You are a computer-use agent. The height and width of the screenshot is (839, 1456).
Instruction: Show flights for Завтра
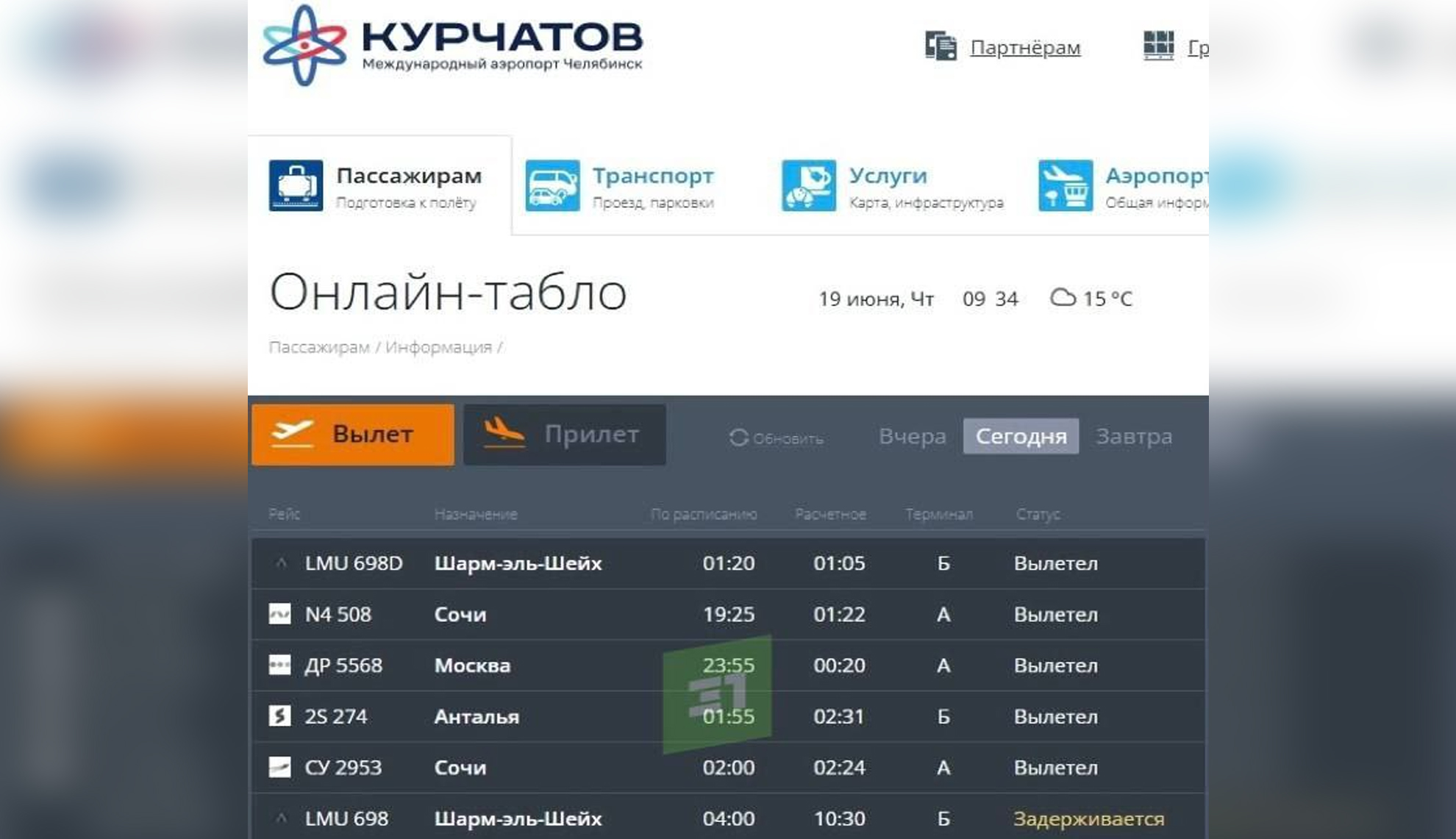click(x=1133, y=436)
